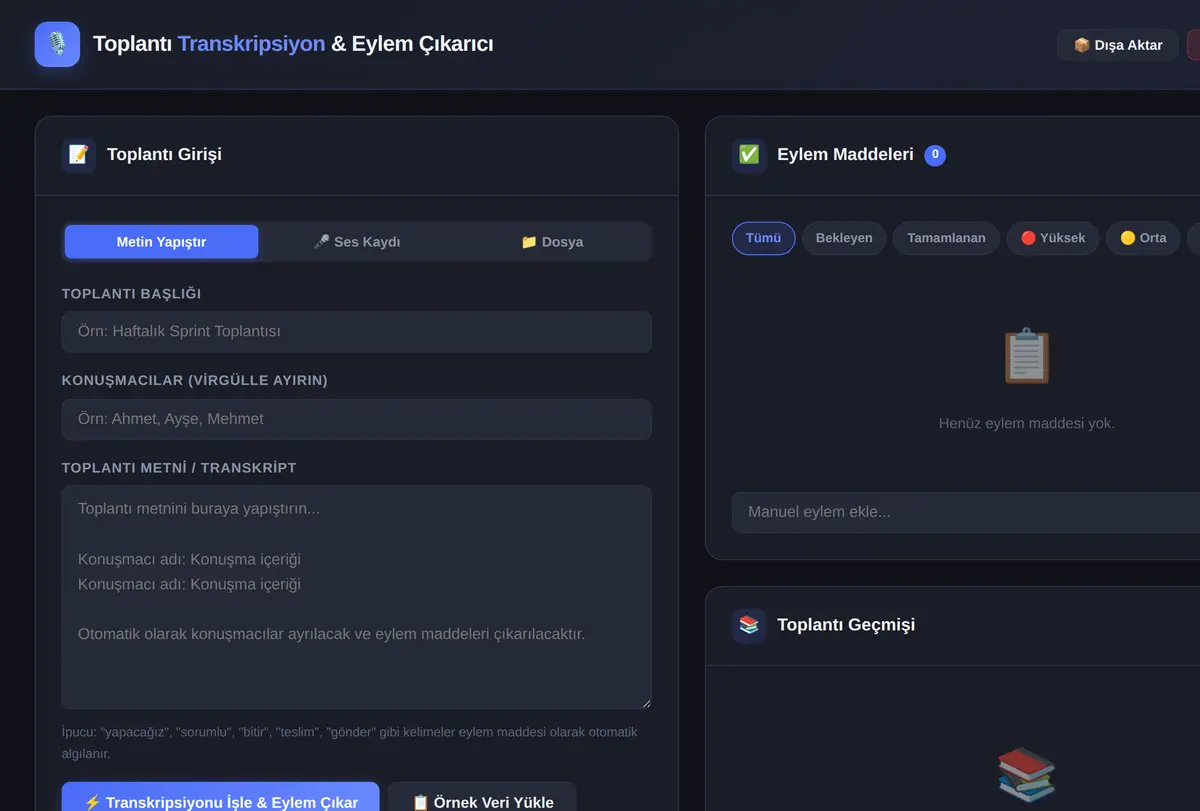The width and height of the screenshot is (1200, 811).
Task: Filter action items by Tamamlanan
Action: pyautogui.click(x=946, y=238)
